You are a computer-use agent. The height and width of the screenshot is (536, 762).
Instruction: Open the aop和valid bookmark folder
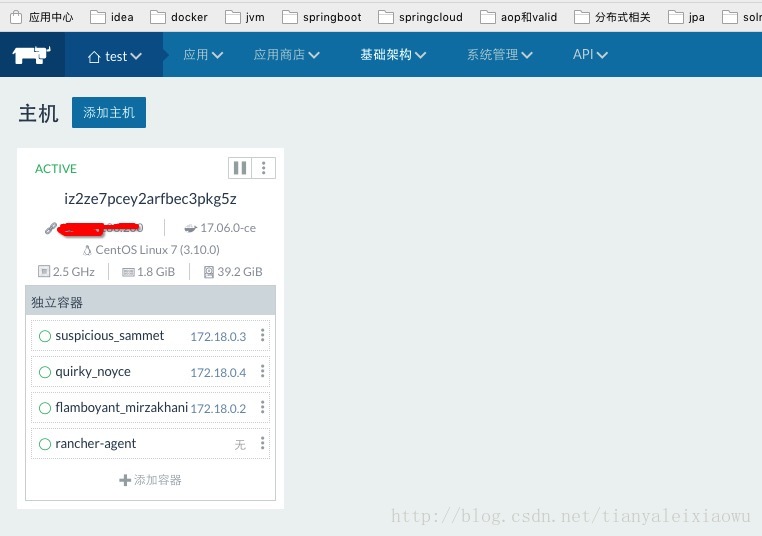(519, 17)
